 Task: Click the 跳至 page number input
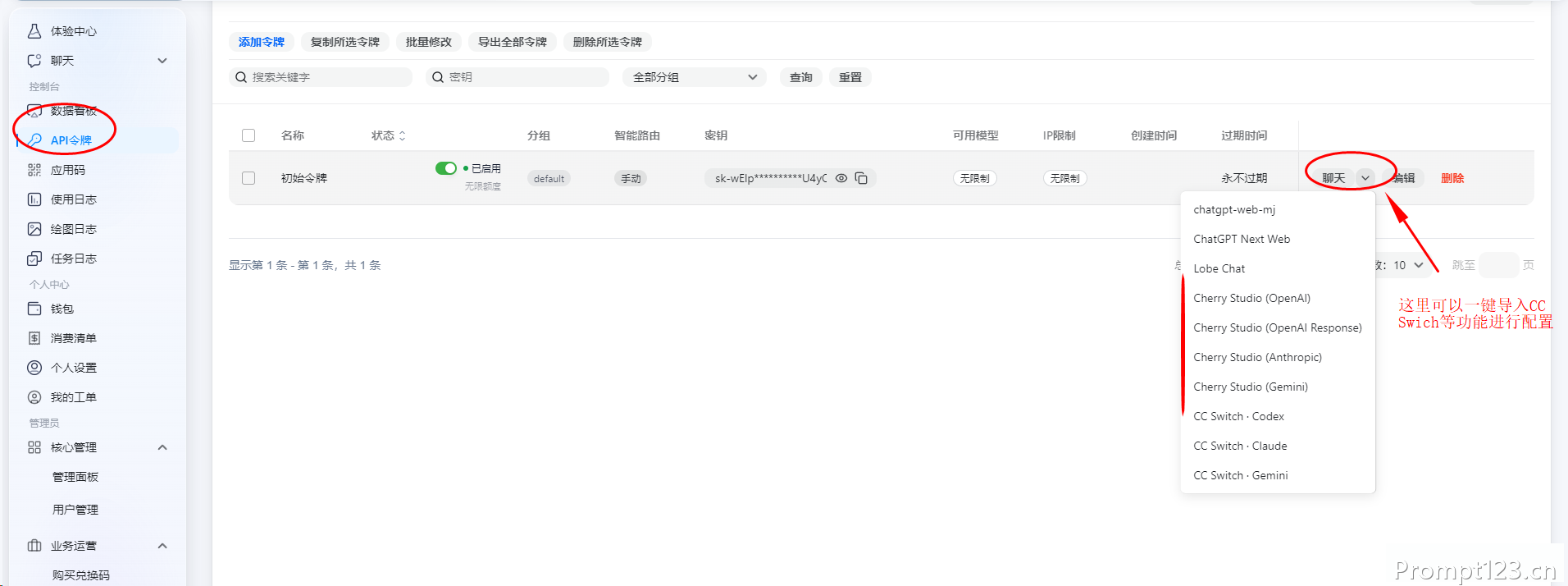coord(1499,265)
